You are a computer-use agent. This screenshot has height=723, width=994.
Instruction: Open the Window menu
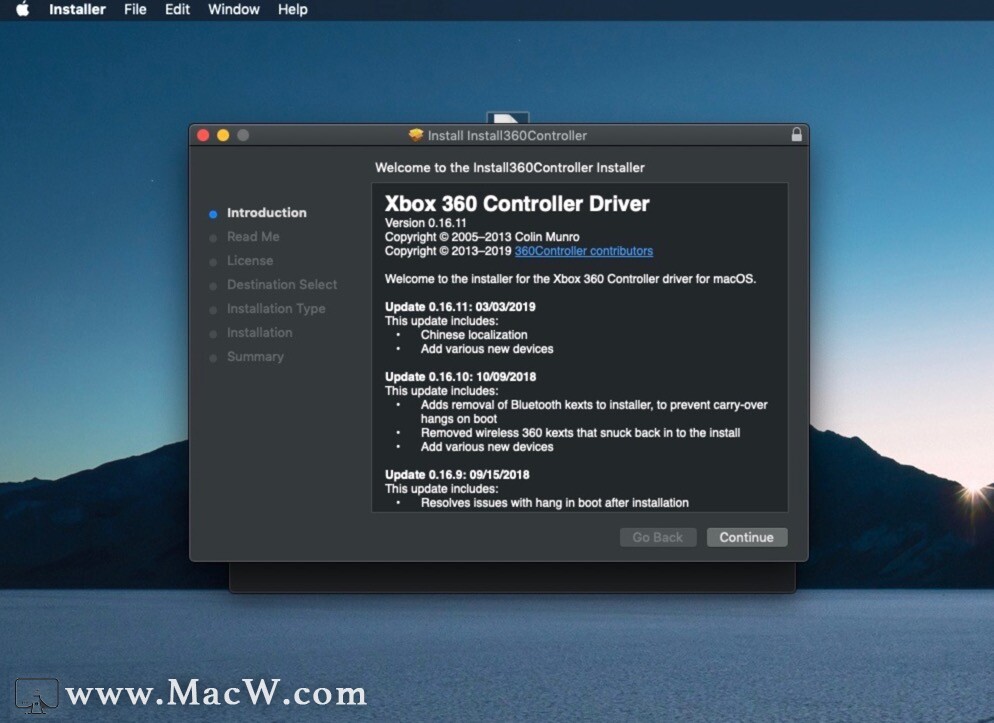pyautogui.click(x=234, y=10)
